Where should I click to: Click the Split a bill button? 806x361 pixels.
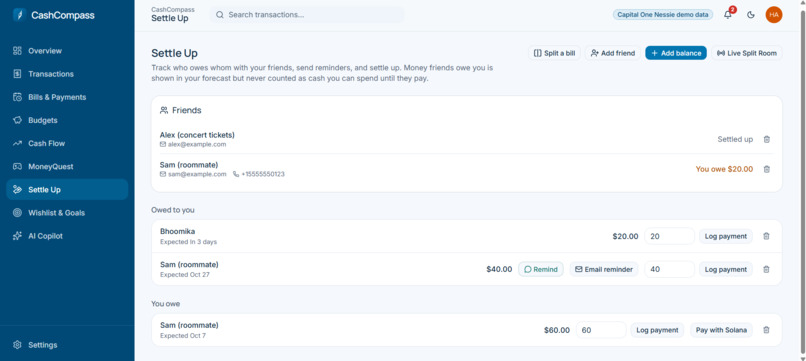(554, 53)
